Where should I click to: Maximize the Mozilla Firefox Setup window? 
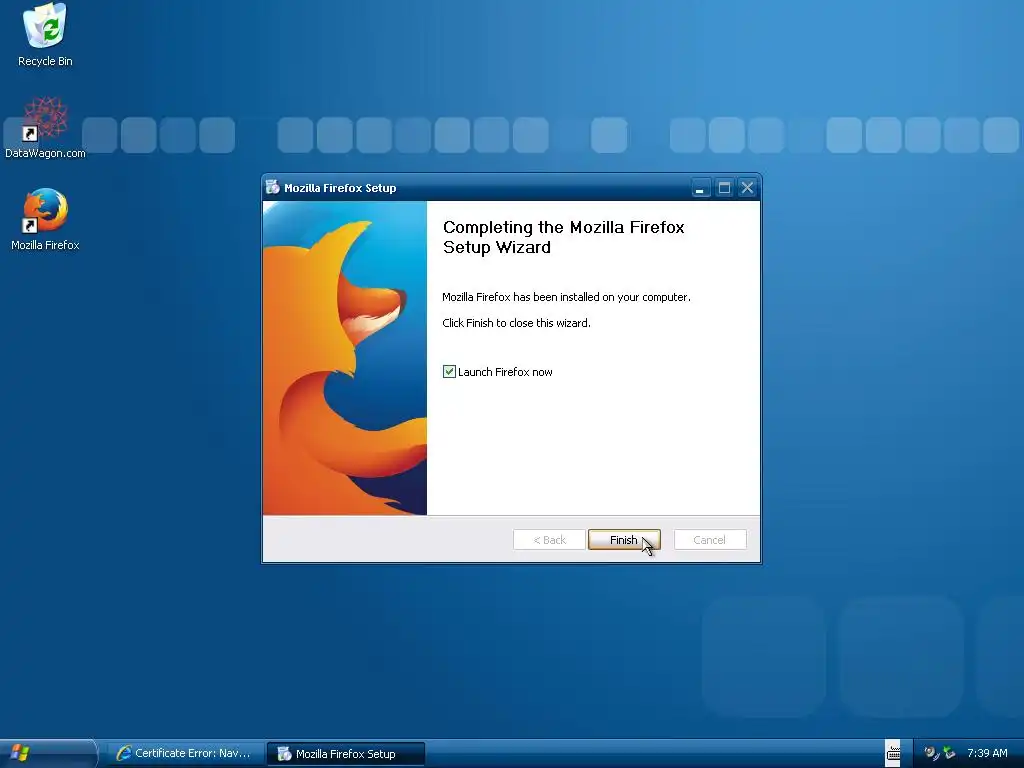pyautogui.click(x=724, y=188)
